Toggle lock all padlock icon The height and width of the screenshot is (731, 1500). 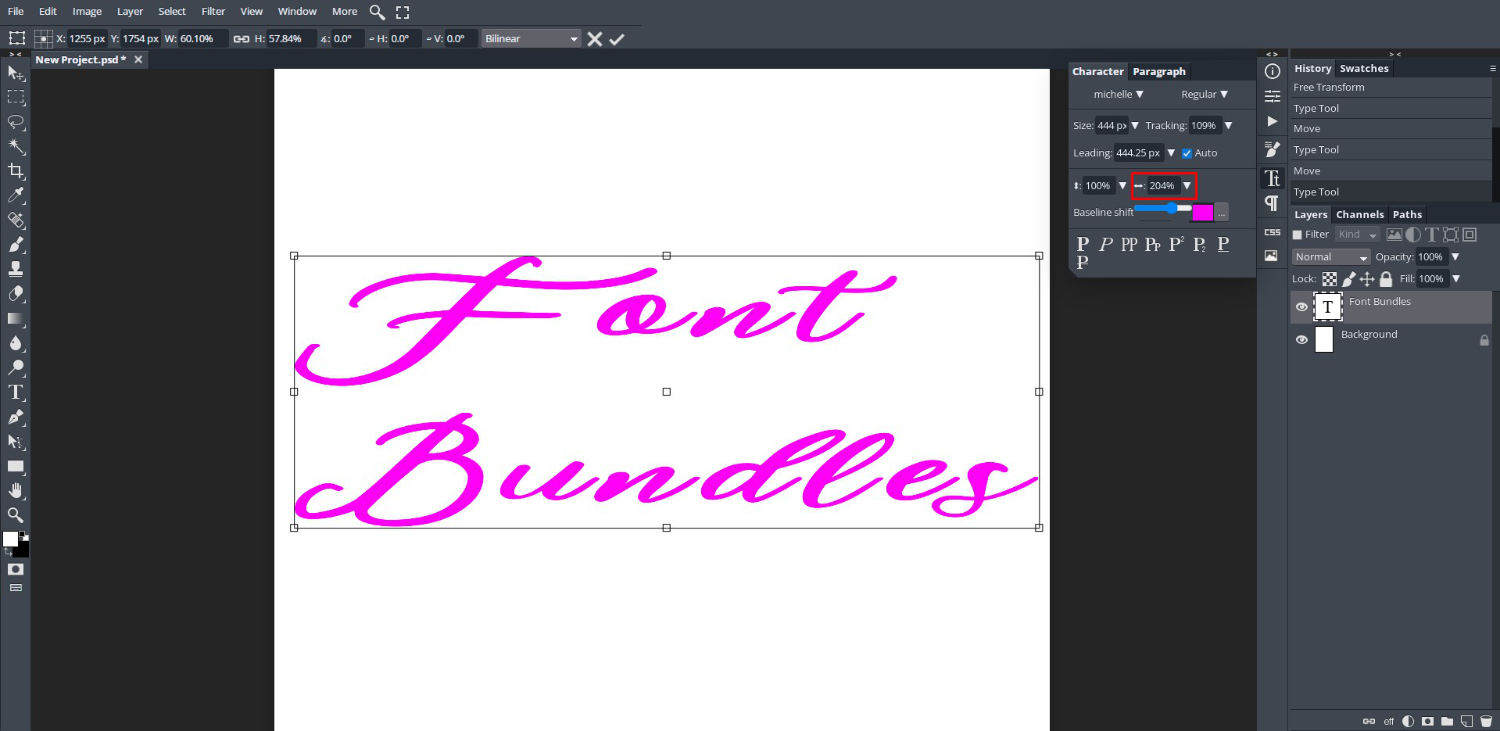1386,279
